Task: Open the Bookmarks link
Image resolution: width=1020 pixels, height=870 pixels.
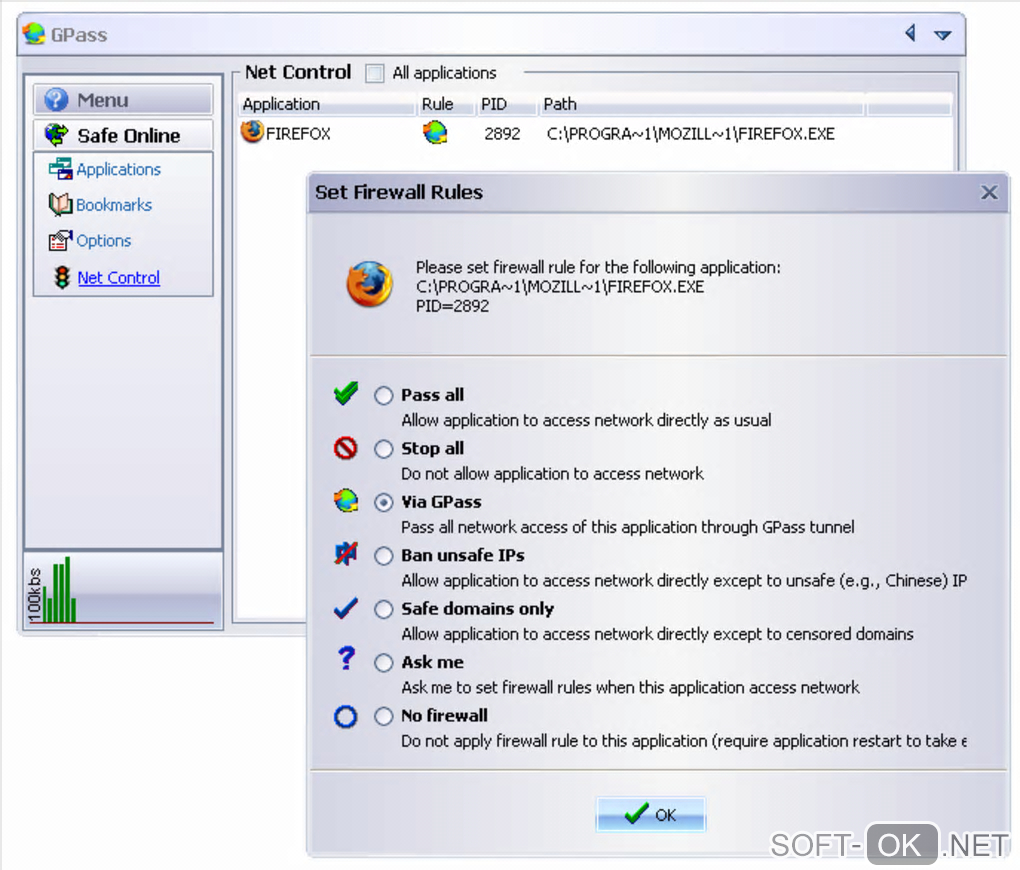Action: 114,205
